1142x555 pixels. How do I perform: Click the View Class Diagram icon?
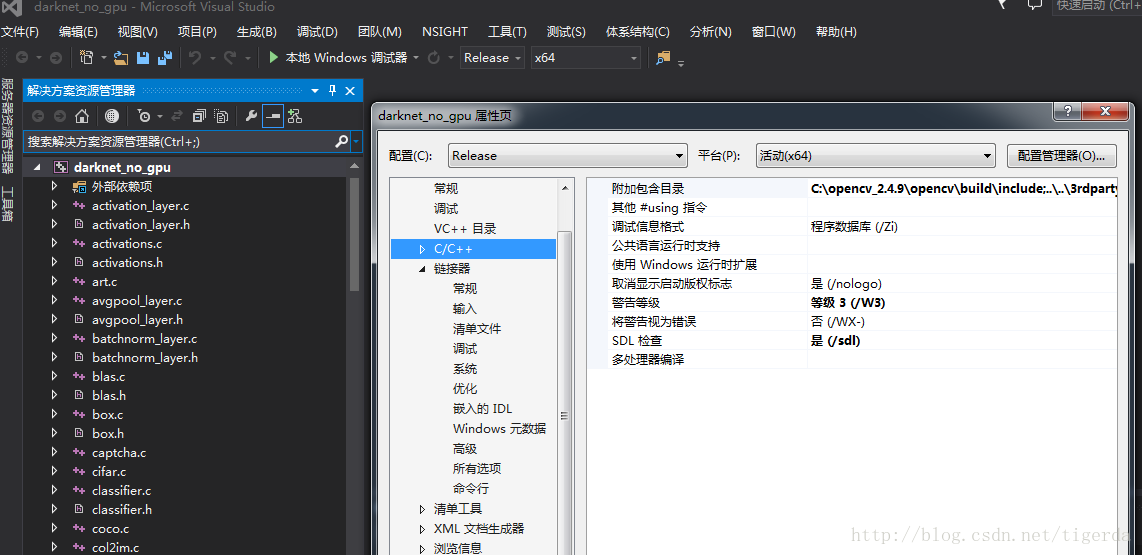point(295,116)
